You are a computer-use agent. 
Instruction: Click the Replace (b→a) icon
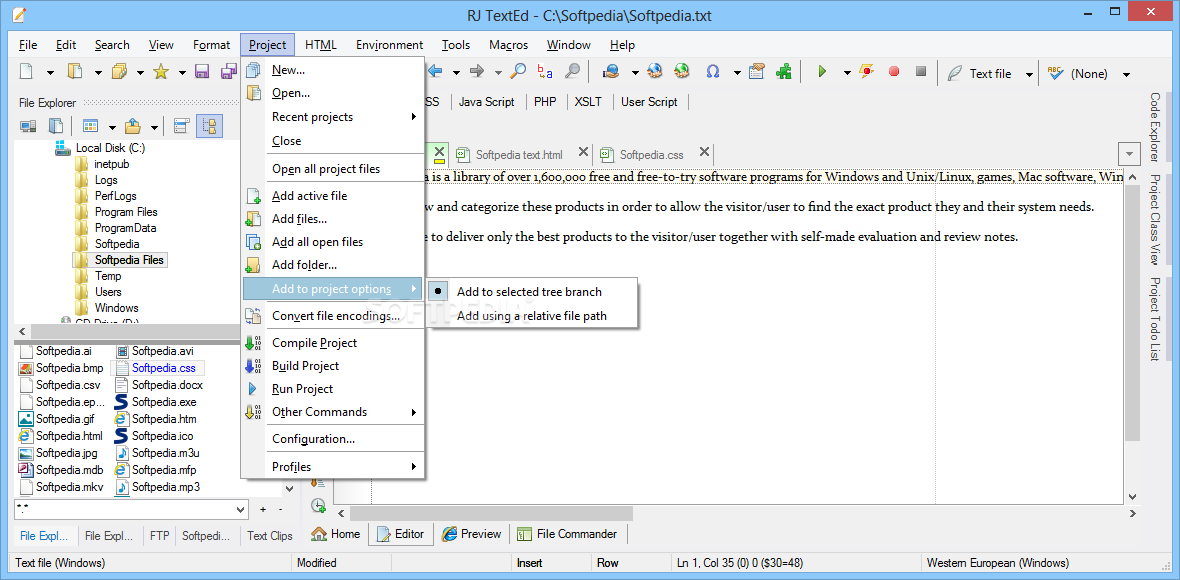545,71
